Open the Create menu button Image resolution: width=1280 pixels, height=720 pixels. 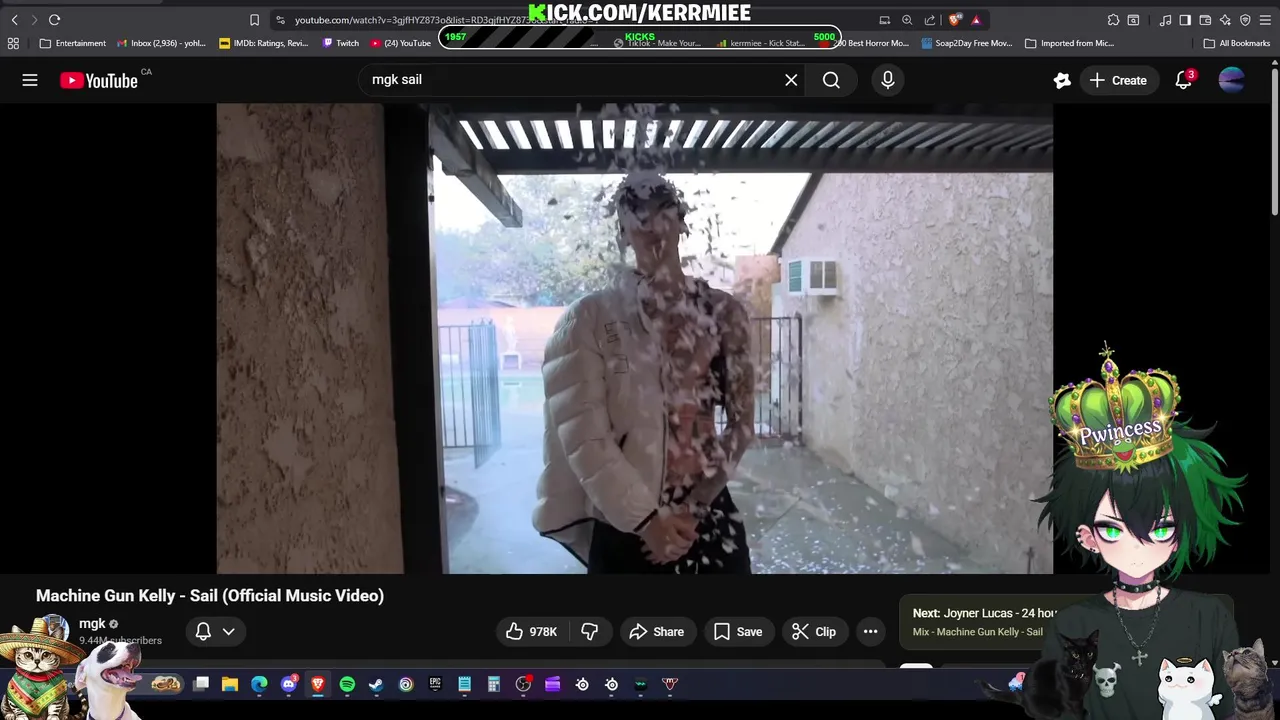pos(1119,80)
